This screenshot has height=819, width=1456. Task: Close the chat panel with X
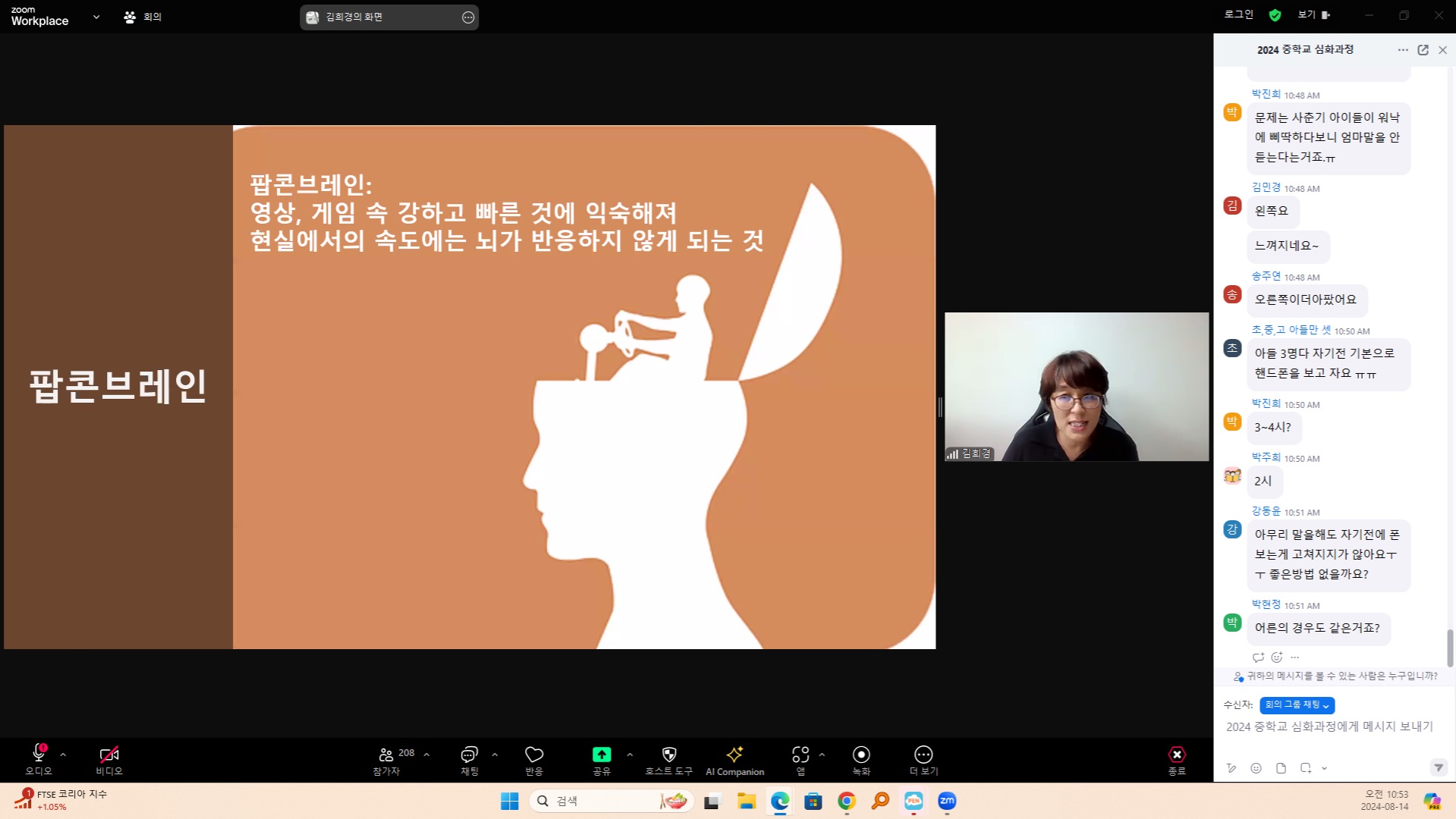pos(1442,50)
